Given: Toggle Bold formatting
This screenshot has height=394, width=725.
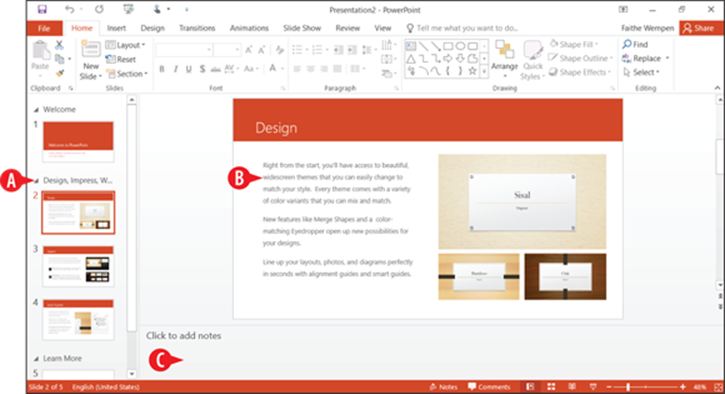Looking at the screenshot, I should click(162, 69).
